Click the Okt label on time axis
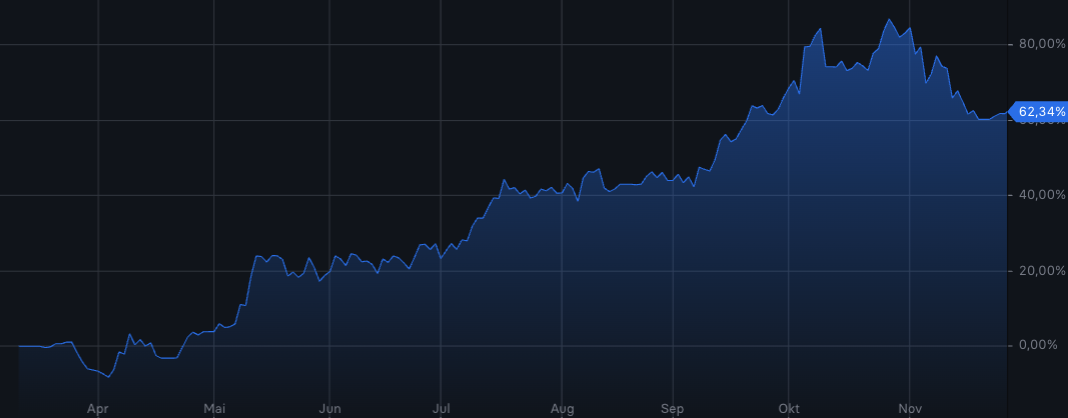 point(790,408)
